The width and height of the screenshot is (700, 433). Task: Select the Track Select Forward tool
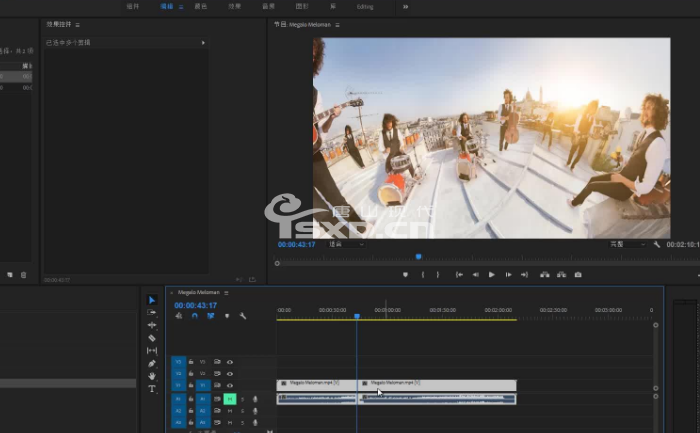(x=152, y=312)
